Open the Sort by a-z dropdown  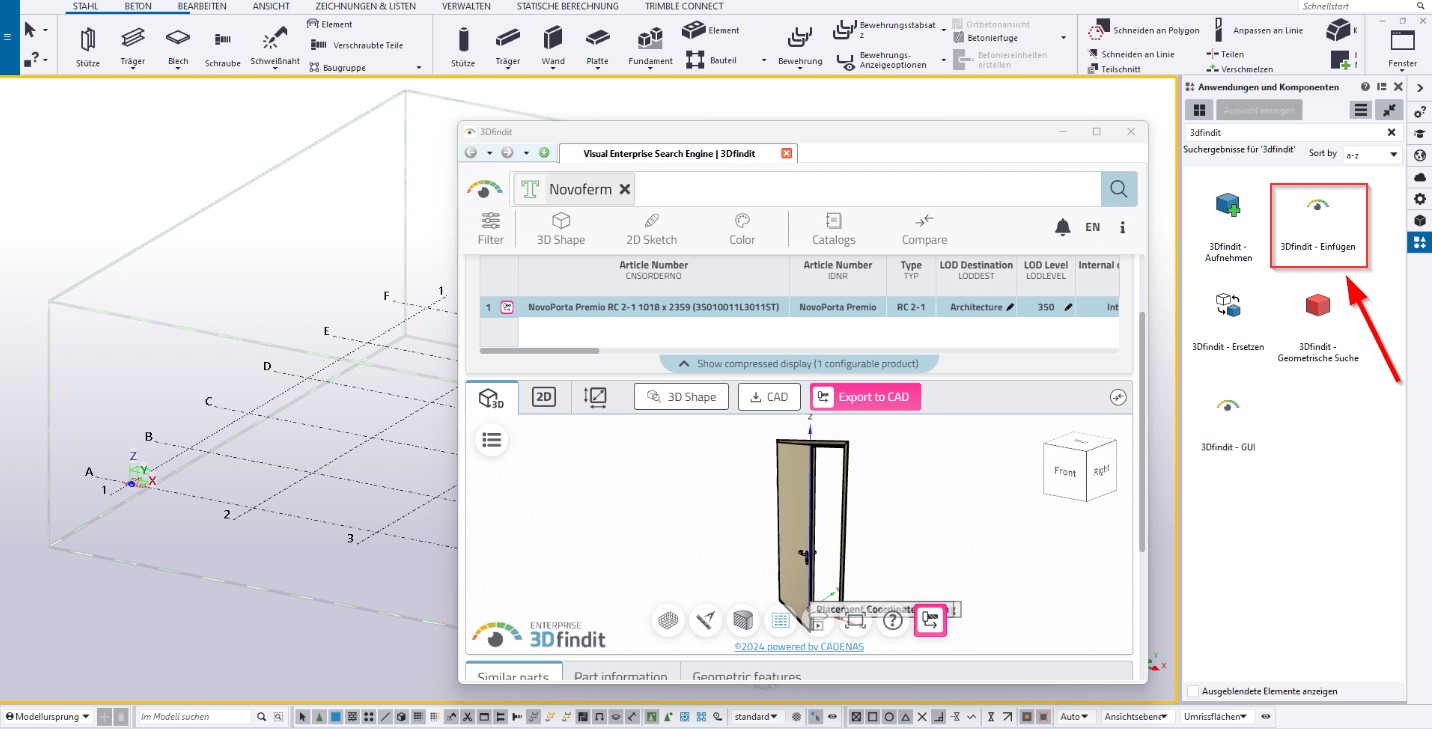(x=1371, y=154)
